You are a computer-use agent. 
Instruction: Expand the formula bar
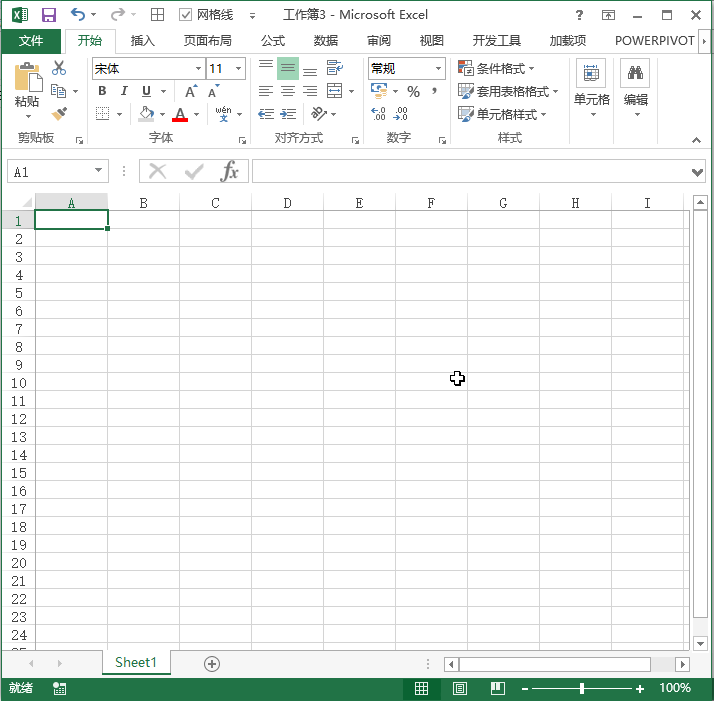pyautogui.click(x=697, y=172)
